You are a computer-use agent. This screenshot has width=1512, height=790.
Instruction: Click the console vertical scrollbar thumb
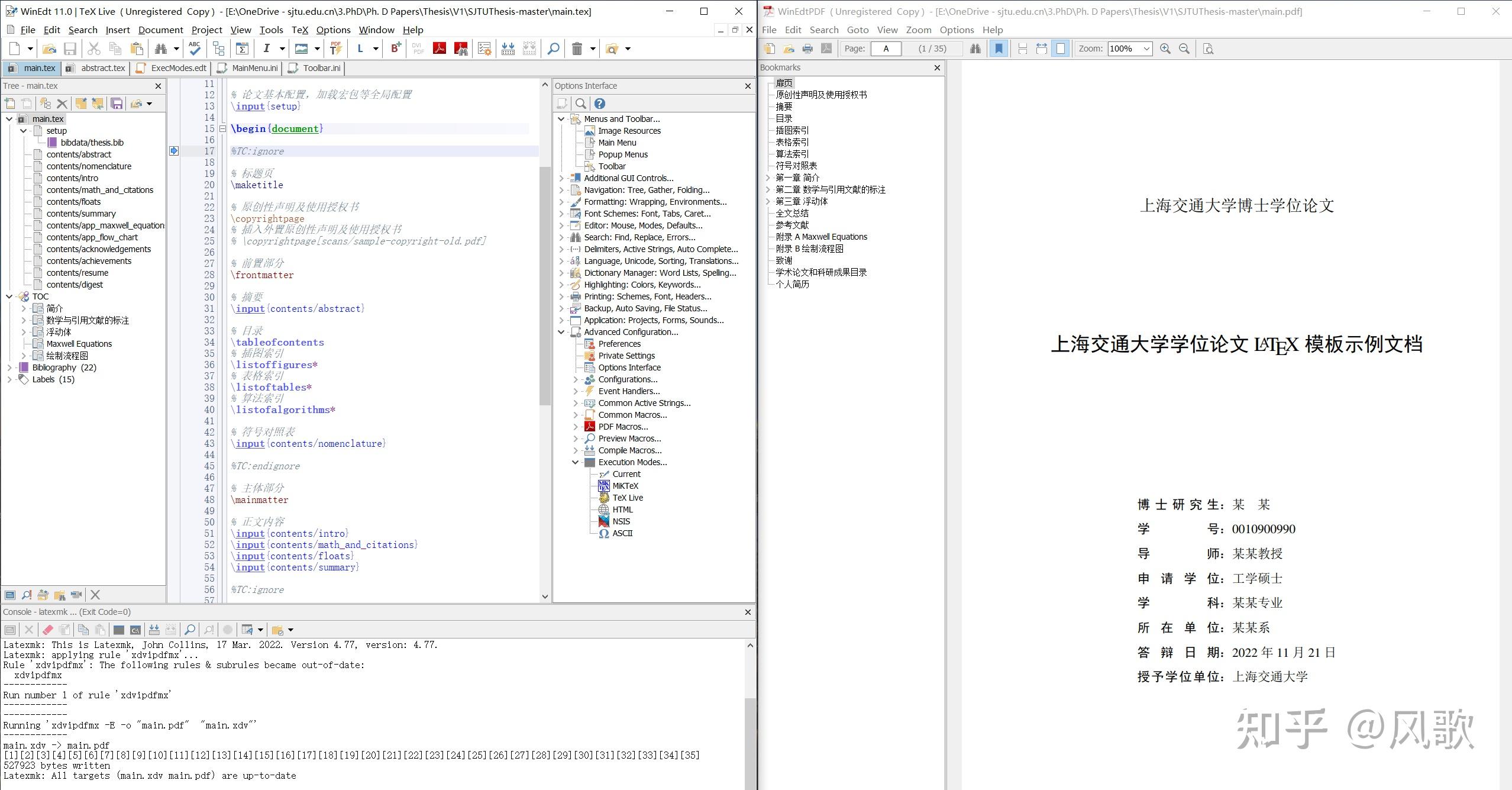click(750, 743)
